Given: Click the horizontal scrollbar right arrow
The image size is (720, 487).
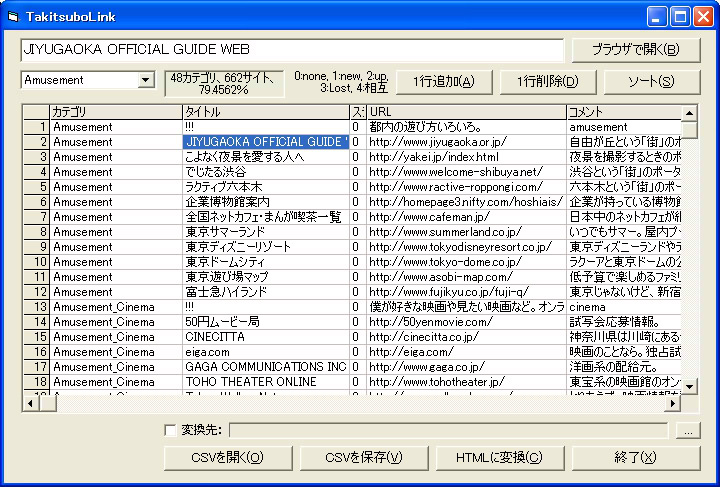Looking at the screenshot, I should pos(674,404).
